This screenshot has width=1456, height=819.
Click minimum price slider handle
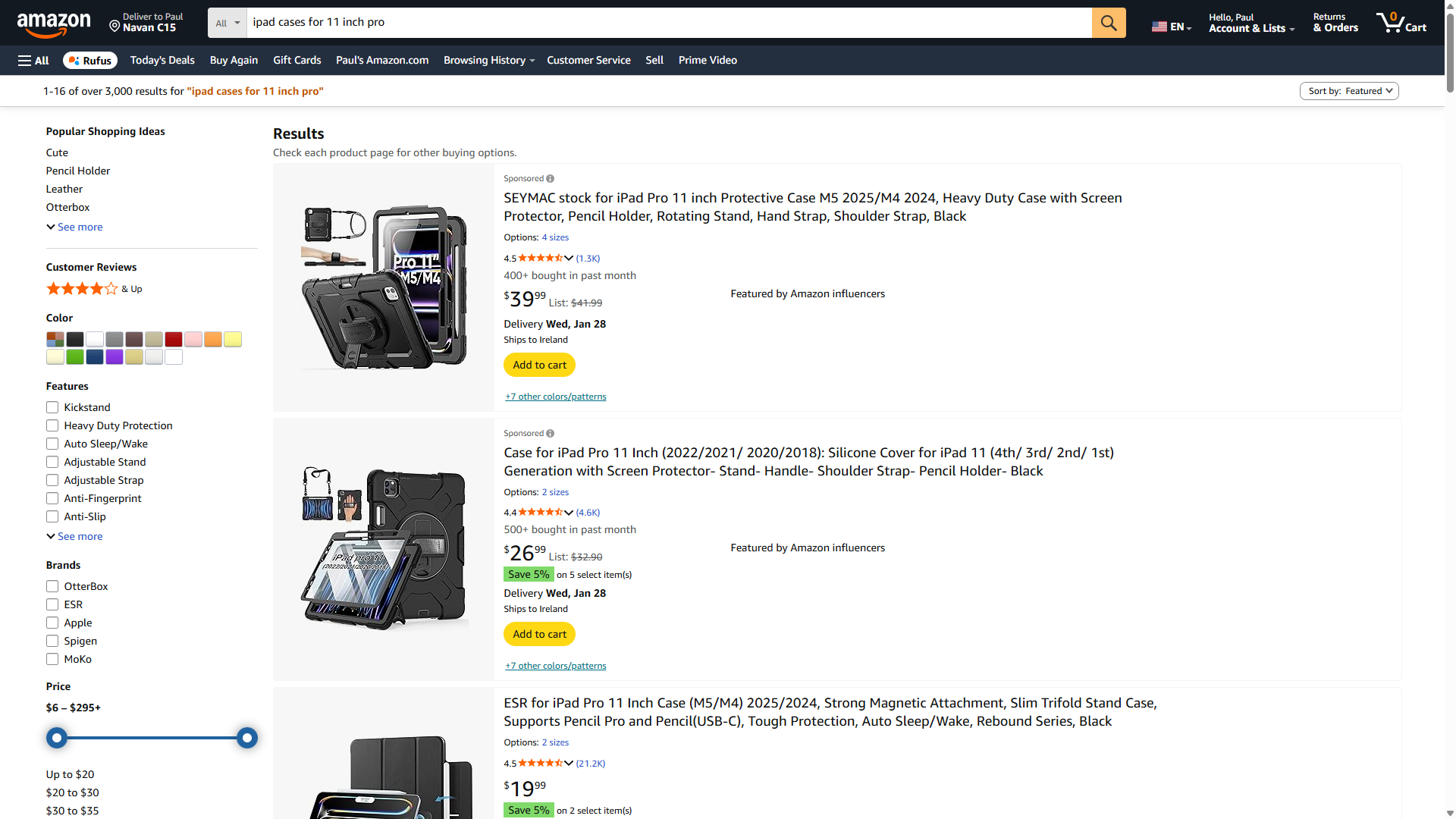pyautogui.click(x=57, y=739)
